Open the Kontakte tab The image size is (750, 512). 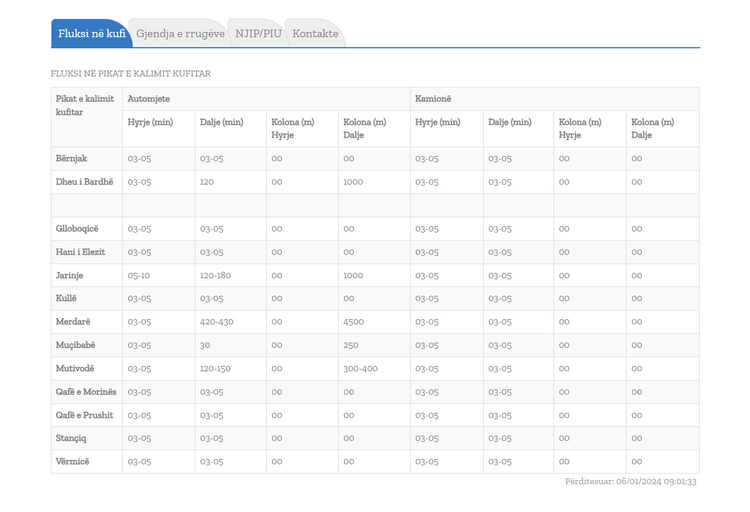pyautogui.click(x=315, y=33)
